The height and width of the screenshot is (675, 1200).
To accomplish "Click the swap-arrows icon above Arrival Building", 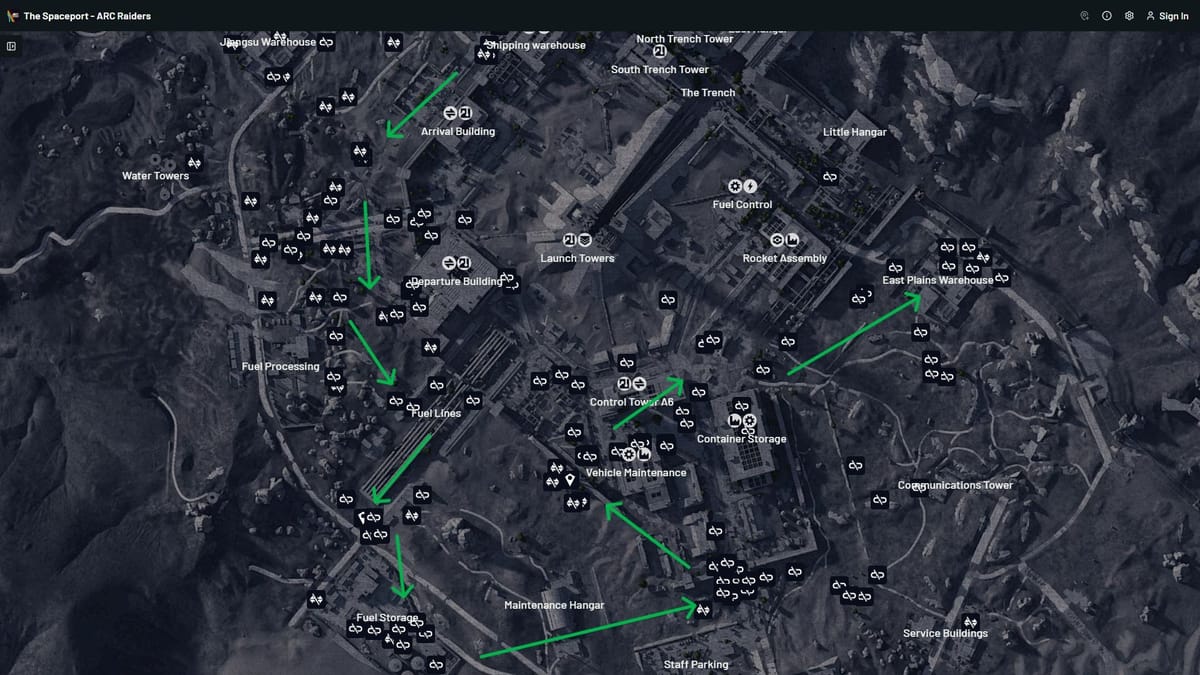I will (x=450, y=113).
